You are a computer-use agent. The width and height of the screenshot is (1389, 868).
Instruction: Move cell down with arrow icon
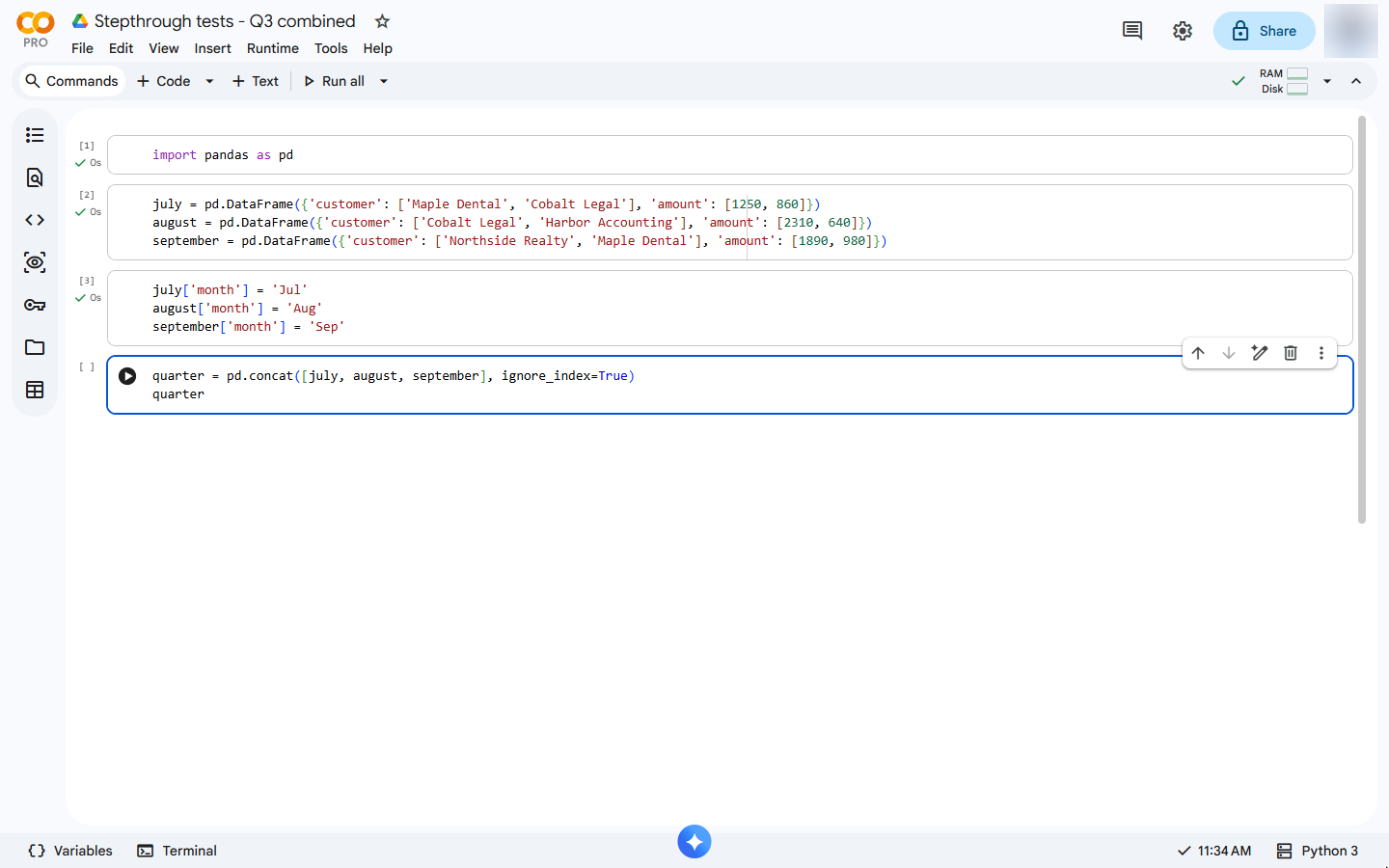tap(1229, 353)
